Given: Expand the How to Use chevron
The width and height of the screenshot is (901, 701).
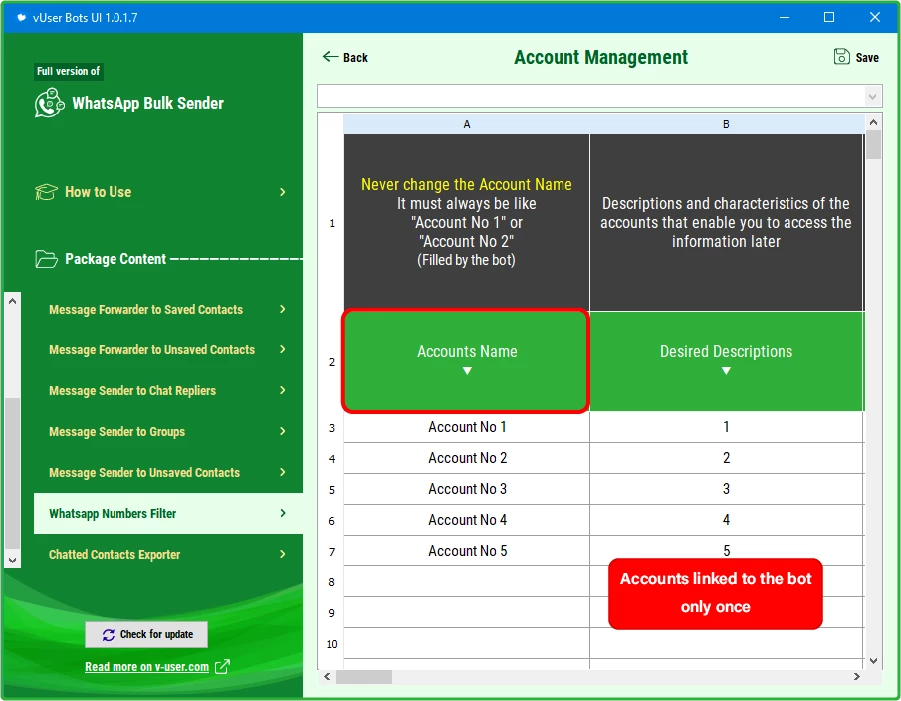Looking at the screenshot, I should (x=282, y=192).
